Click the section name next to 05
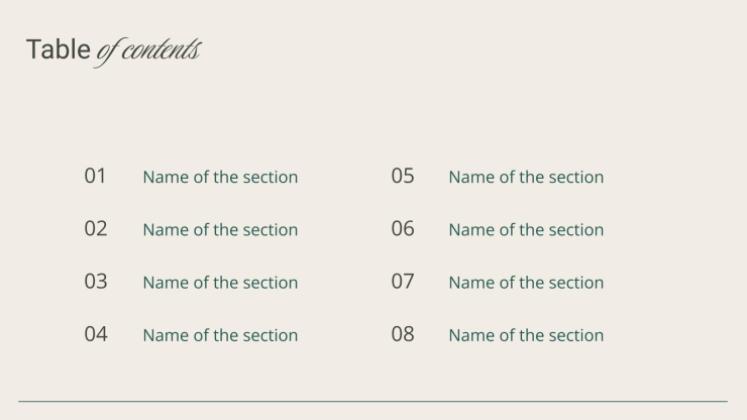Viewport: 747px width, 420px height. pyautogui.click(x=526, y=177)
